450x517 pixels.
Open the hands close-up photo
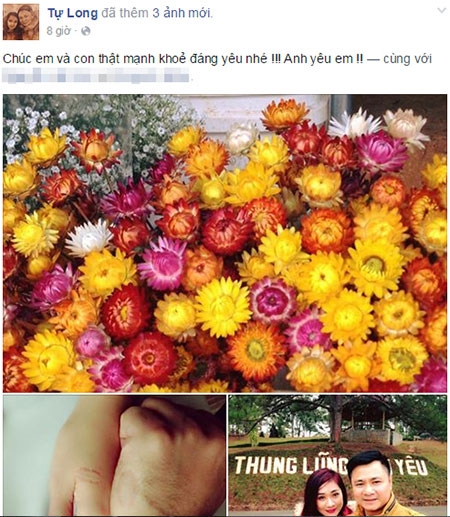114,456
